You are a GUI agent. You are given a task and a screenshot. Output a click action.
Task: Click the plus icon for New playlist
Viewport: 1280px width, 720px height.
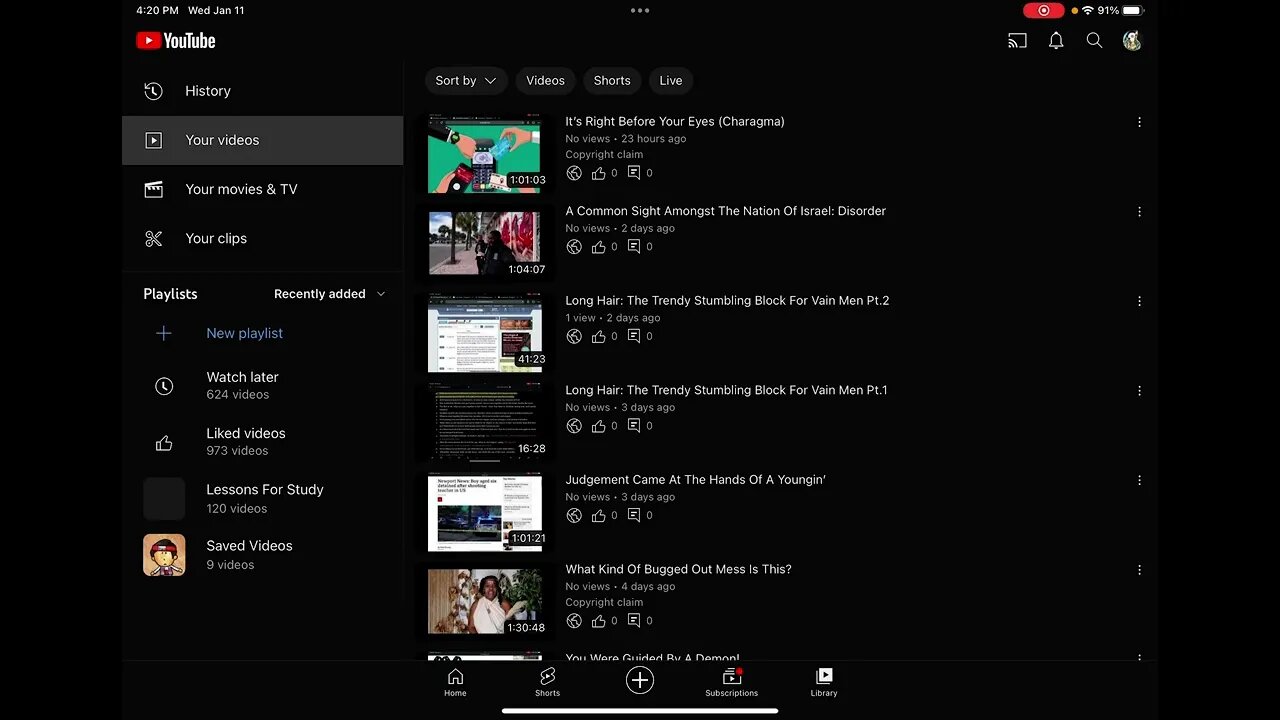coord(164,333)
